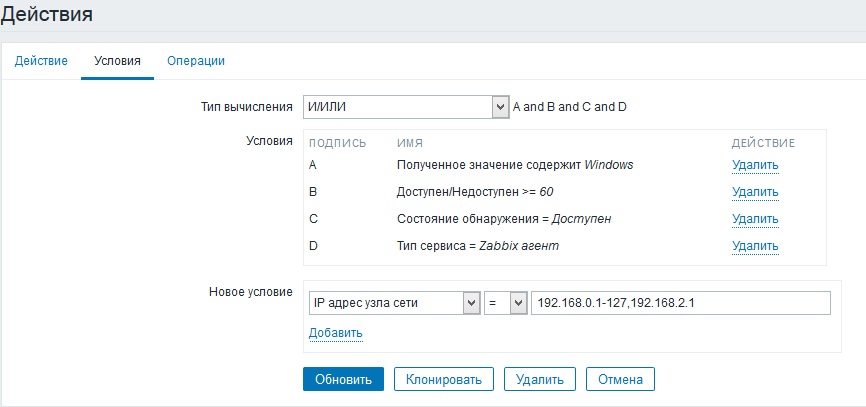Click the Подпись column header

click(x=338, y=143)
